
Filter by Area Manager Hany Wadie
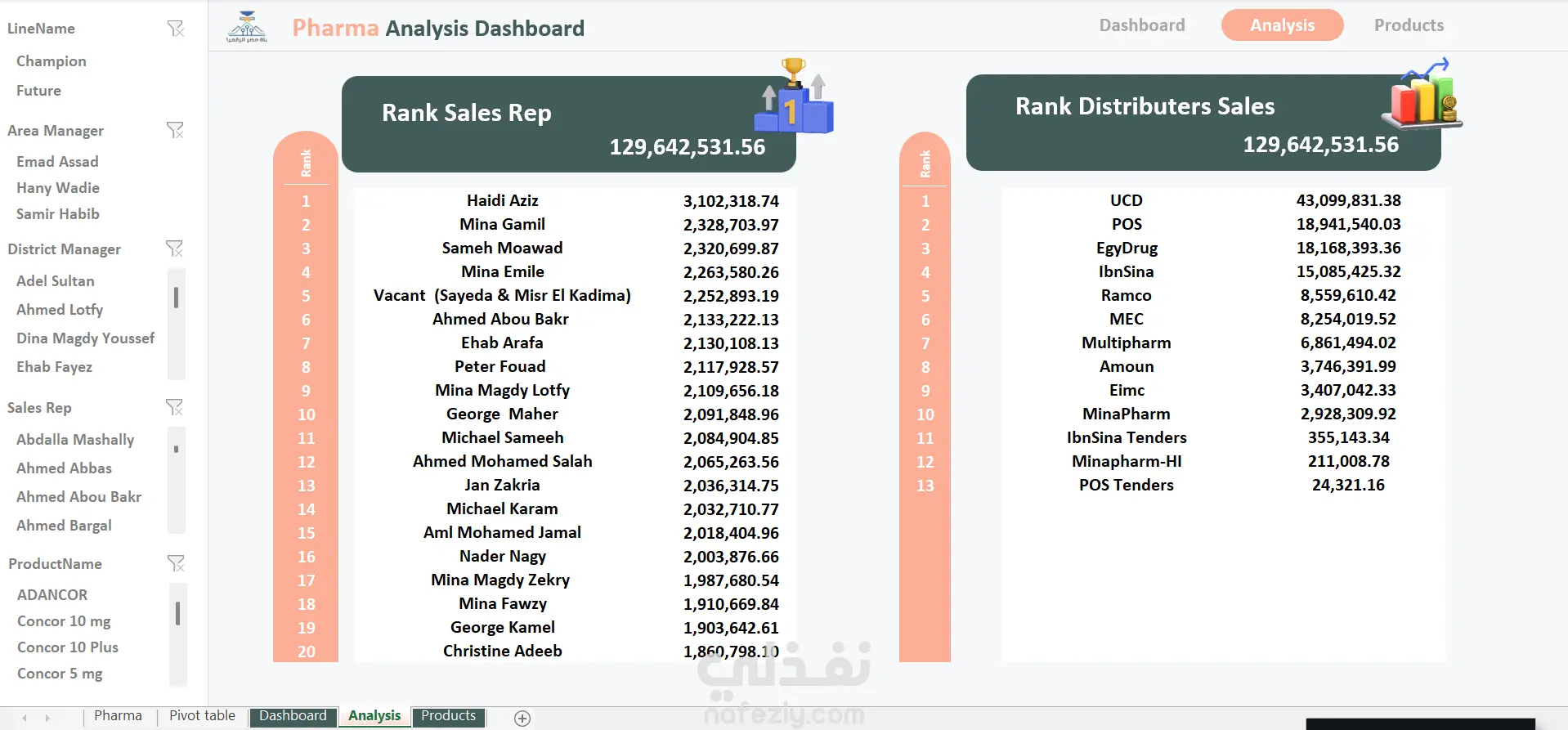[x=58, y=188]
